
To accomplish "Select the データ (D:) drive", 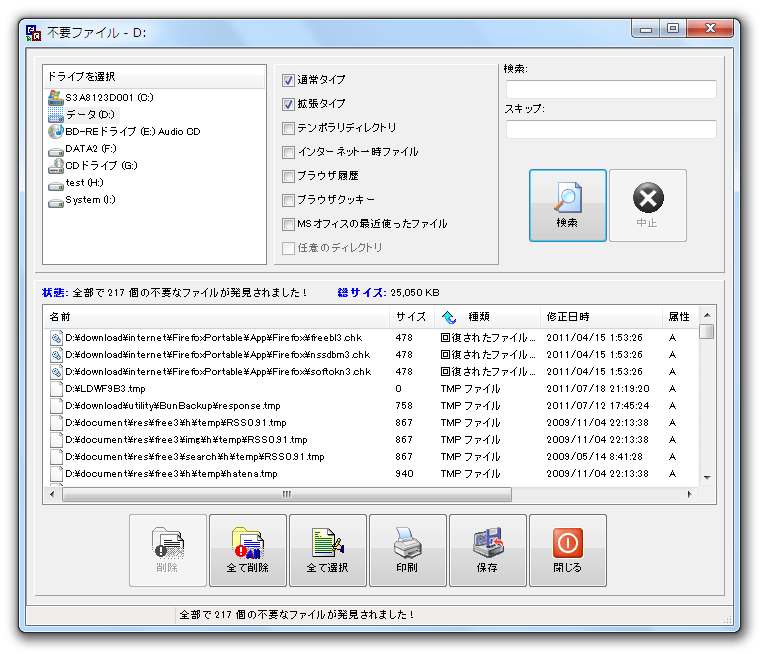I will click(83, 114).
